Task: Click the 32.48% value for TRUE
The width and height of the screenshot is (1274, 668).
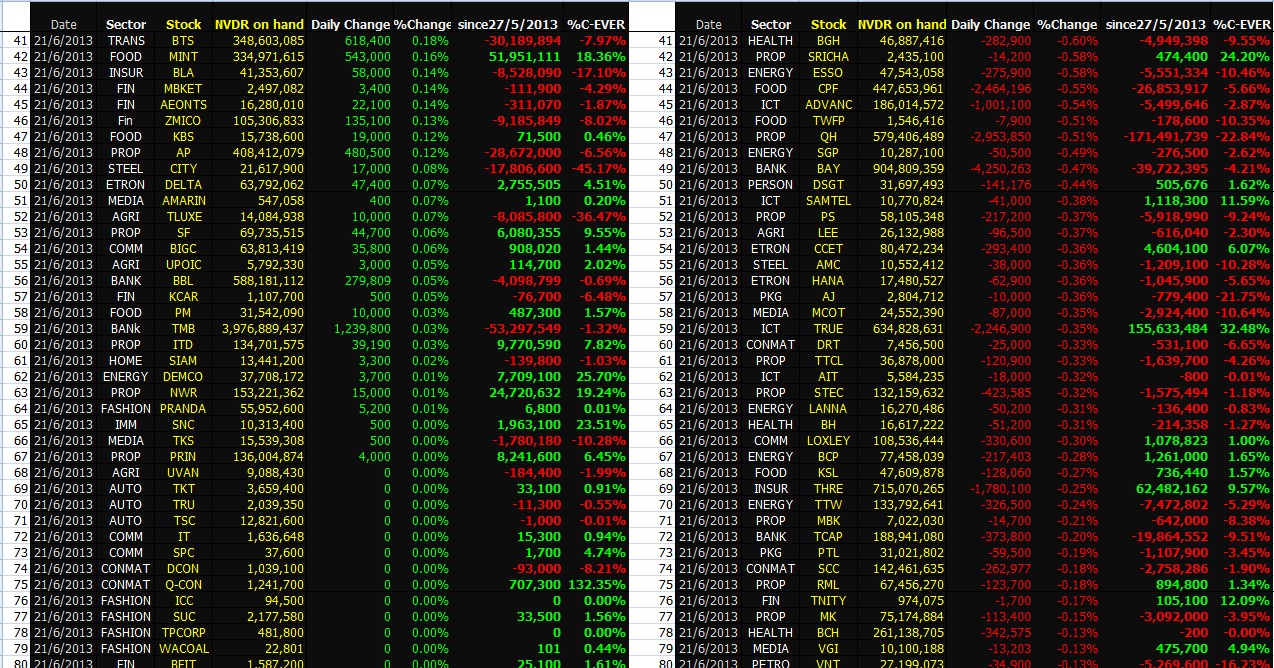Action: pos(1244,329)
